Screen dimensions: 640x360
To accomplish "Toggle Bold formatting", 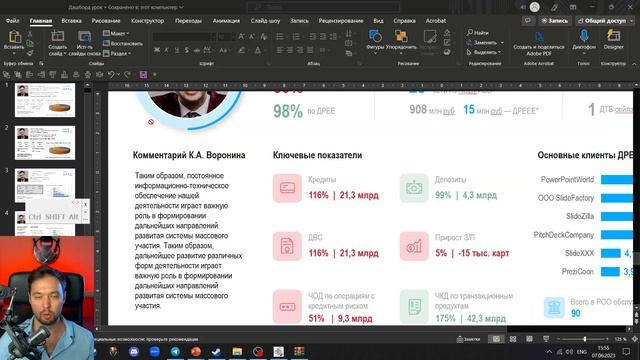I will [157, 50].
